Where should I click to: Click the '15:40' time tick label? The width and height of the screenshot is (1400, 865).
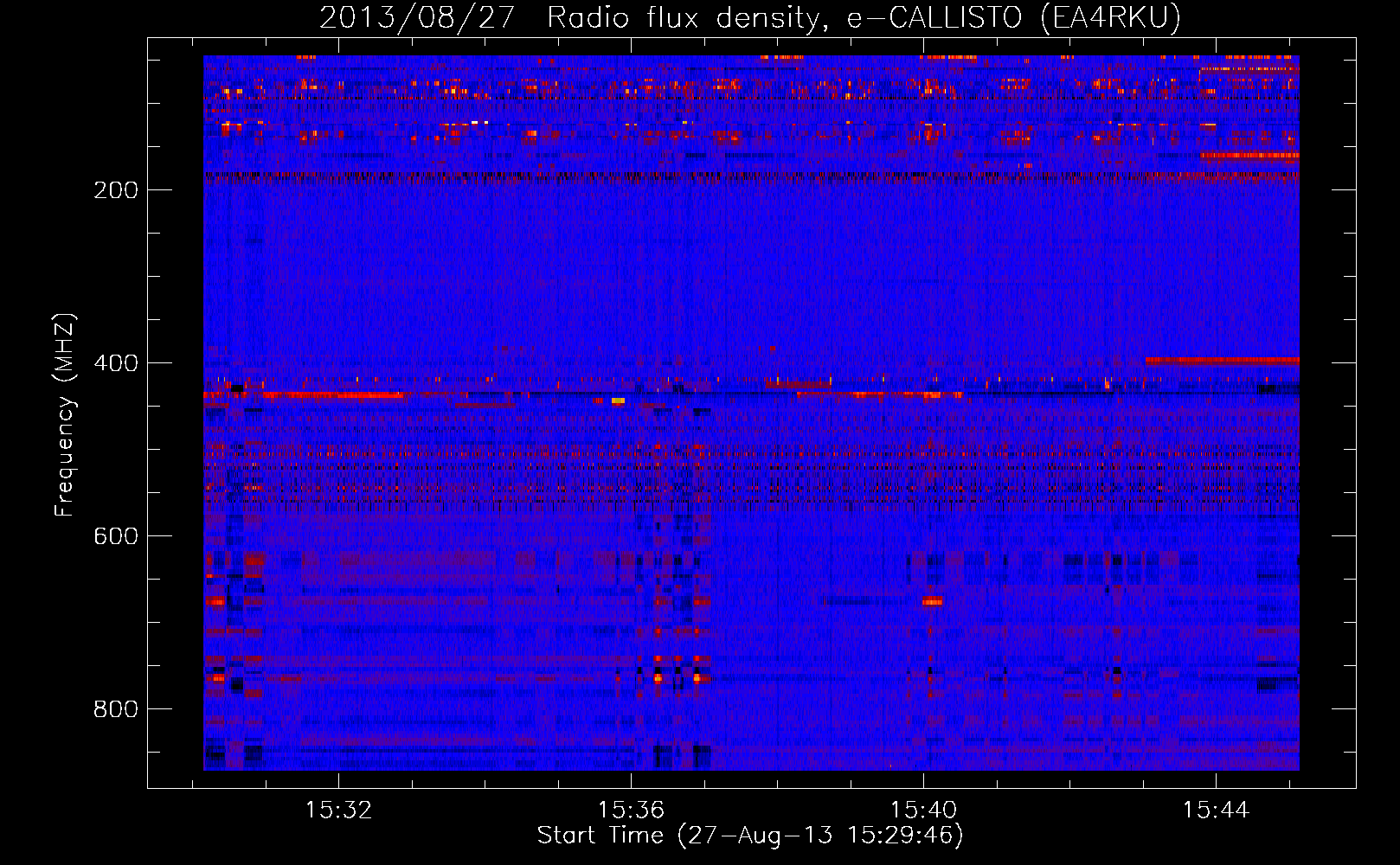pyautogui.click(x=923, y=810)
